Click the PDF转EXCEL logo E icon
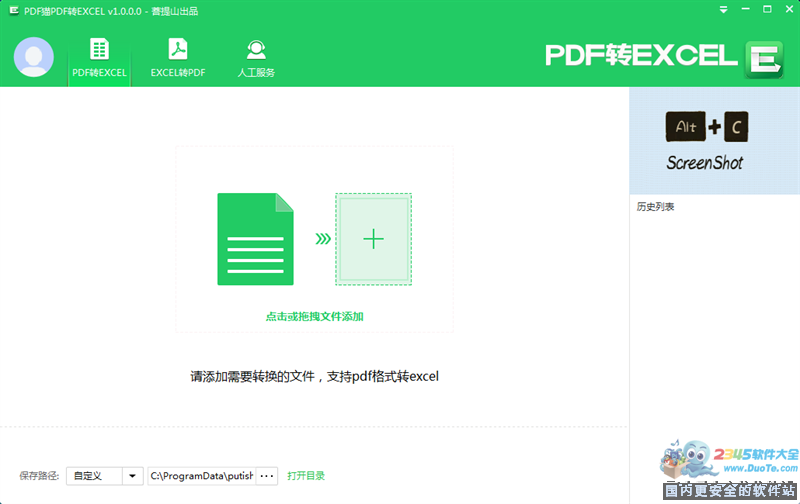The image size is (800, 504). coord(764,60)
